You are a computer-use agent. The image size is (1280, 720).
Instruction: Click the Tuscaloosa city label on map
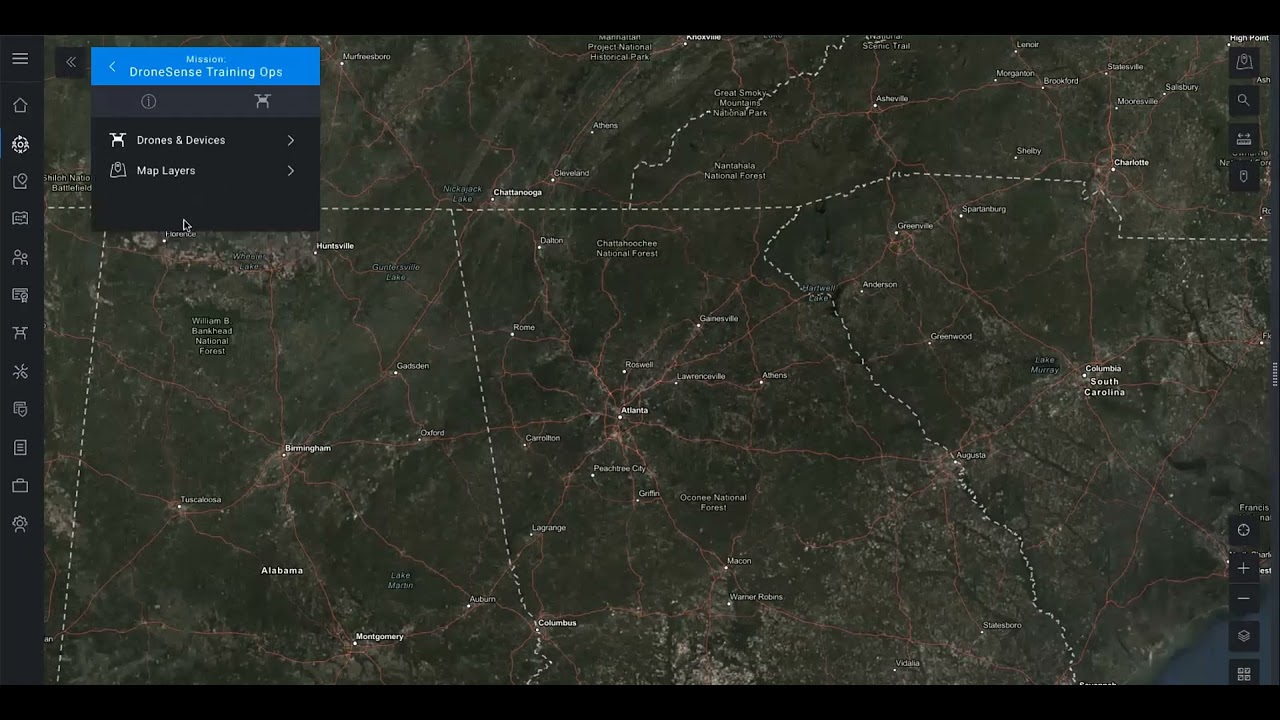(x=201, y=500)
